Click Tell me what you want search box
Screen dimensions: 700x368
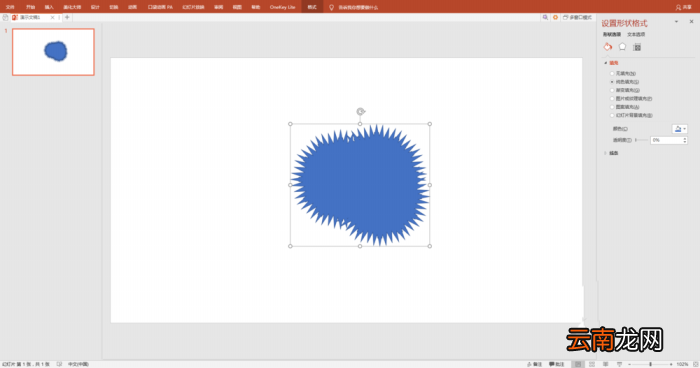358,7
